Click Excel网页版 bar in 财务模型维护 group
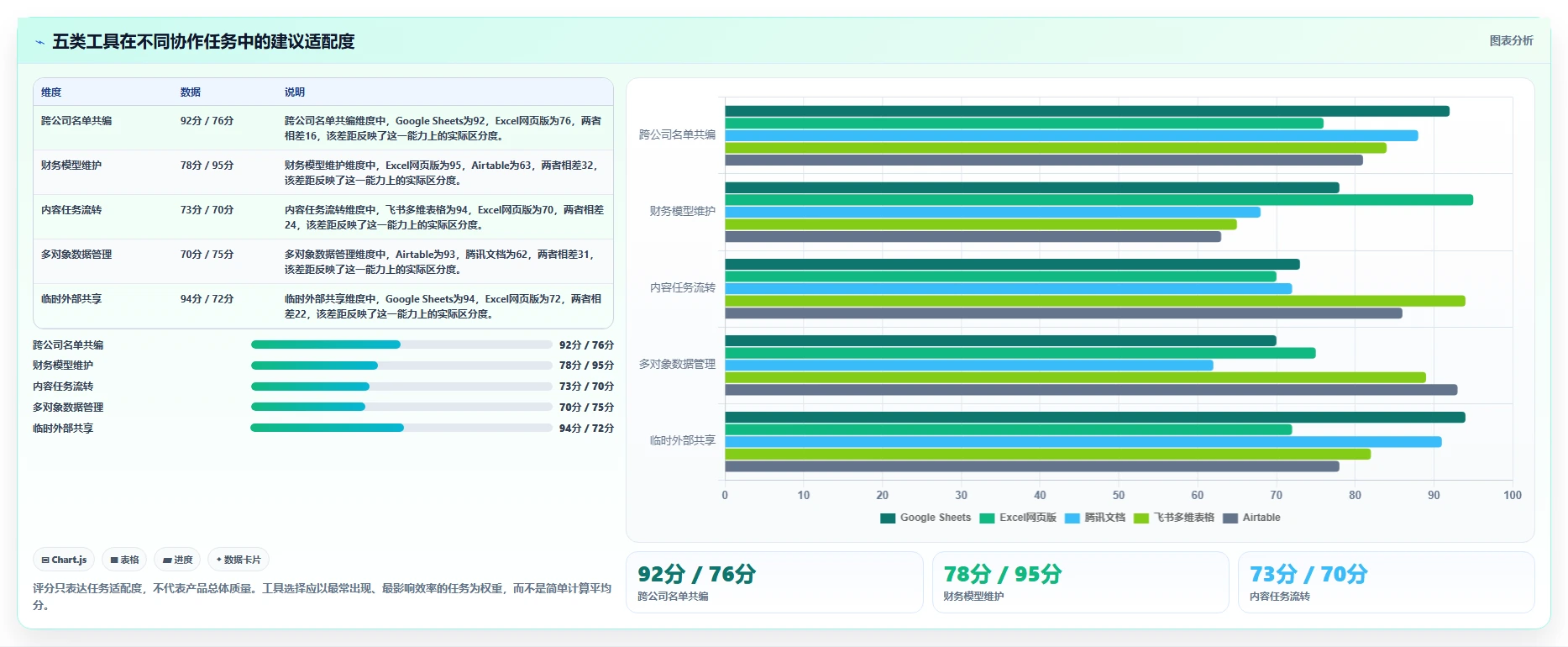Screen dimensions: 1568x647 tap(1099, 200)
